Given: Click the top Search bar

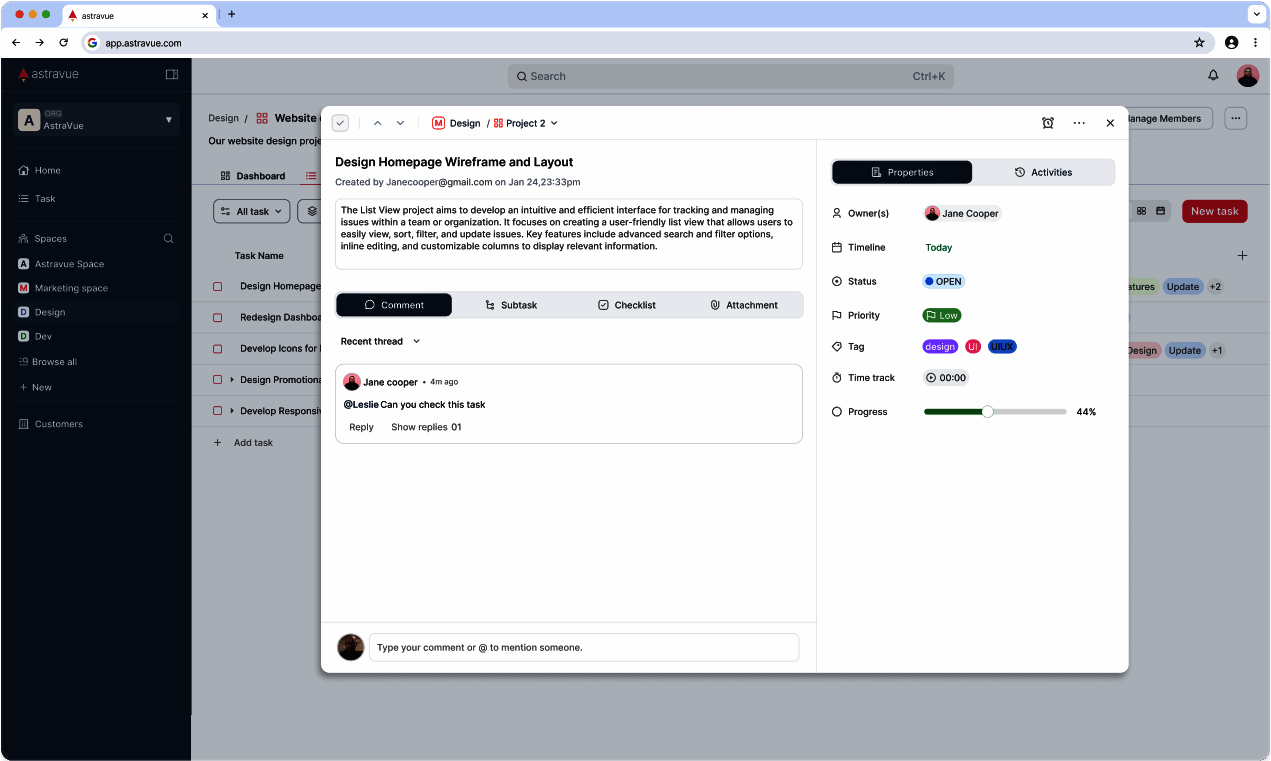Looking at the screenshot, I should click(731, 76).
